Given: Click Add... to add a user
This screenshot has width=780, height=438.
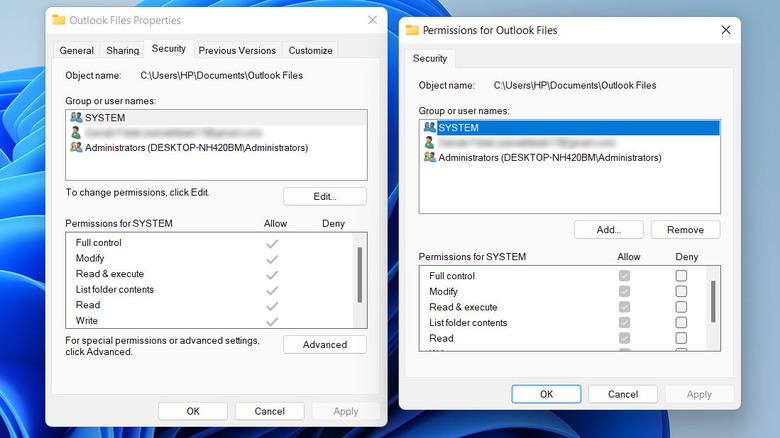Looking at the screenshot, I should (x=609, y=230).
